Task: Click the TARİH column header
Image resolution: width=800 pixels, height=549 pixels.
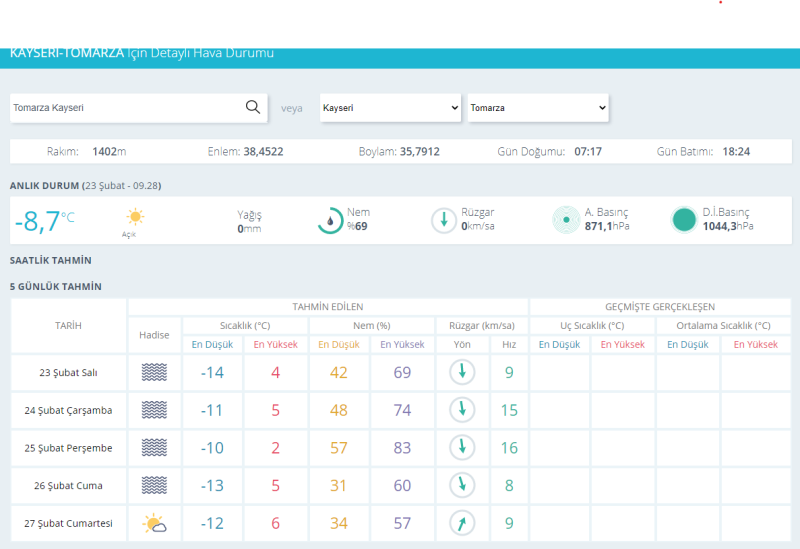Action: [x=68, y=326]
